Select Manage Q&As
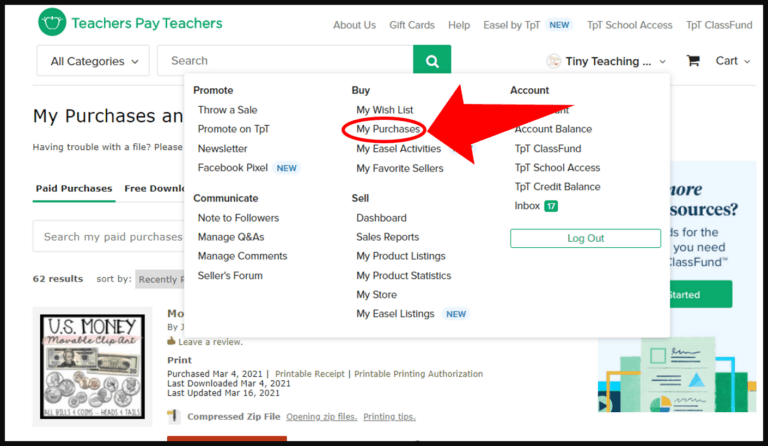The width and height of the screenshot is (768, 446). (231, 237)
